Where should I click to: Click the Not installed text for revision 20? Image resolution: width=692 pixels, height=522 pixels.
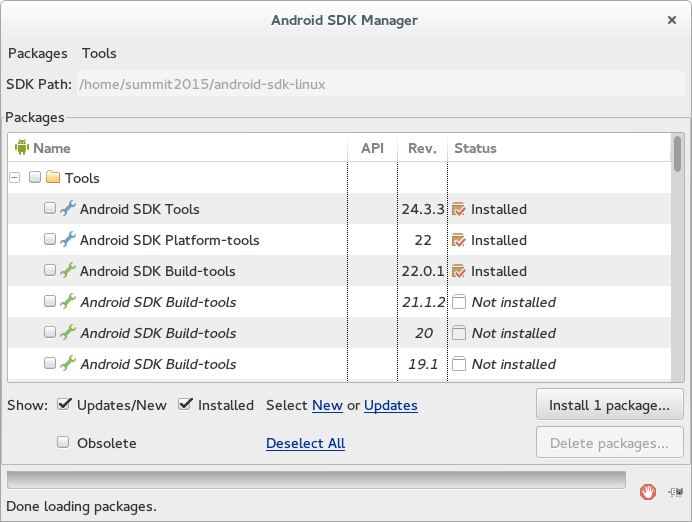[514, 333]
